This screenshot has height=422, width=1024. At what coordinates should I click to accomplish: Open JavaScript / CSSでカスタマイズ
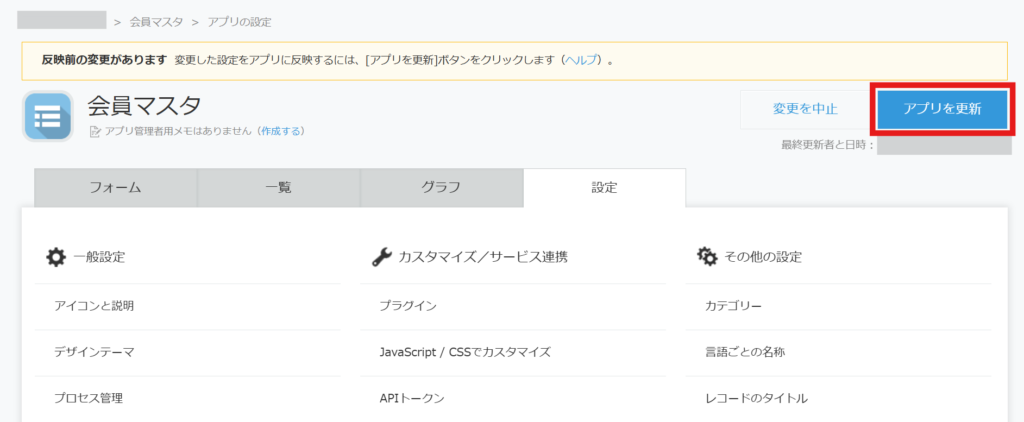click(465, 352)
